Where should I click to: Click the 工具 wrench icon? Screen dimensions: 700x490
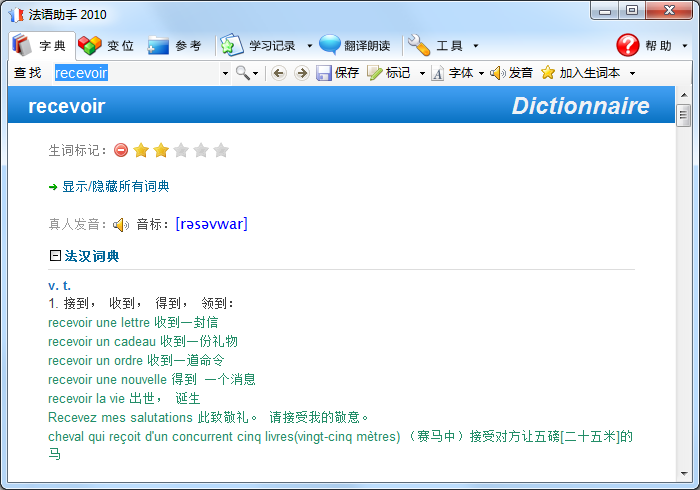click(x=419, y=45)
